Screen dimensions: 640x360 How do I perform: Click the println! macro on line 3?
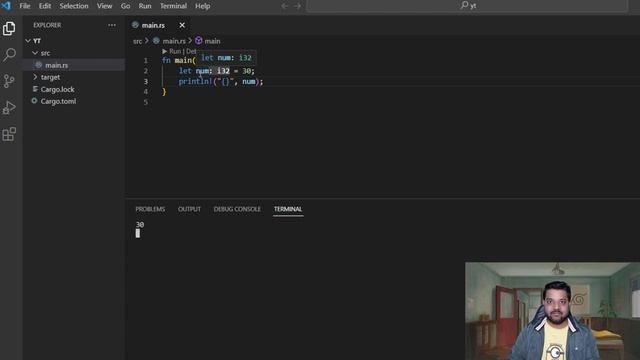196,82
